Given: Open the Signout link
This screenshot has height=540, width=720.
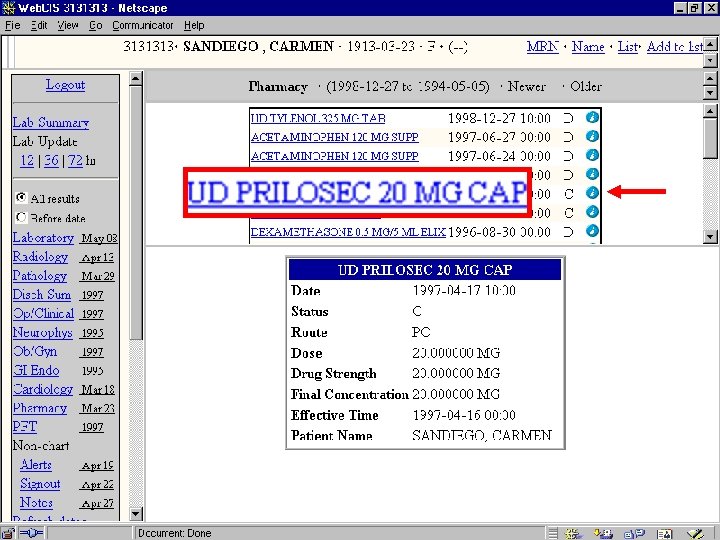Looking at the screenshot, I should point(40,484).
